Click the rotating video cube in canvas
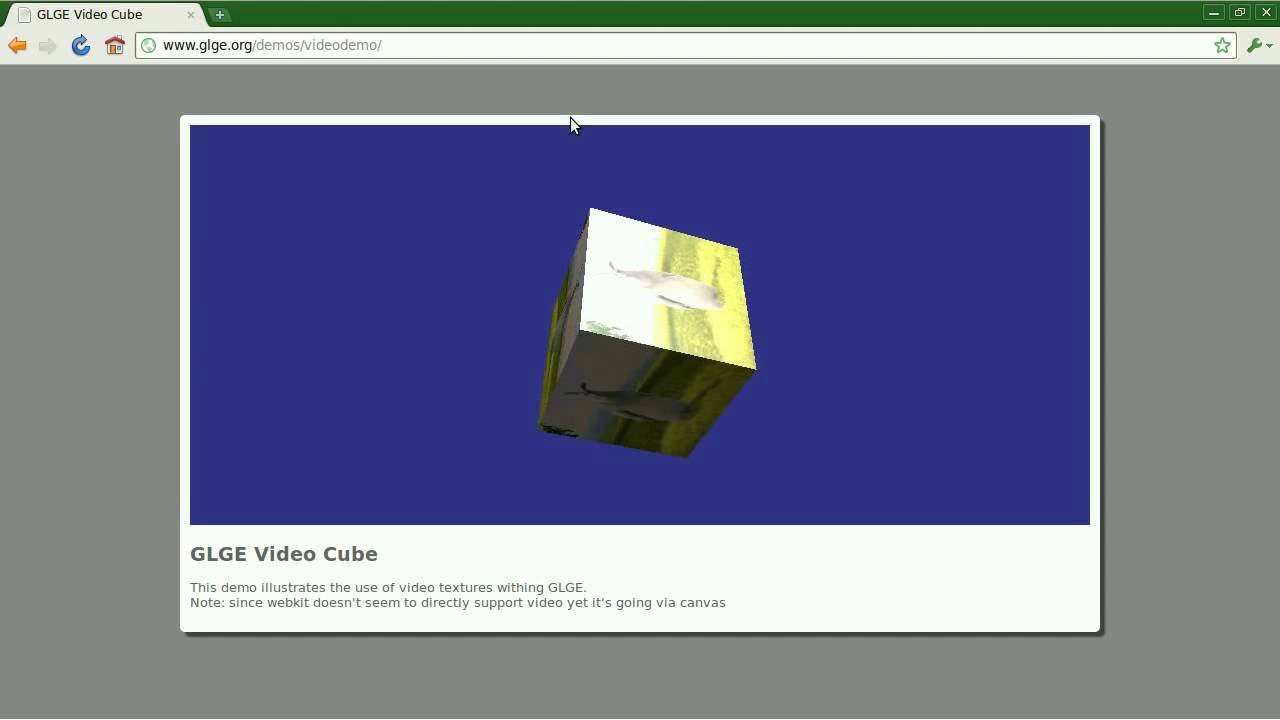This screenshot has width=1280, height=720. click(x=648, y=332)
